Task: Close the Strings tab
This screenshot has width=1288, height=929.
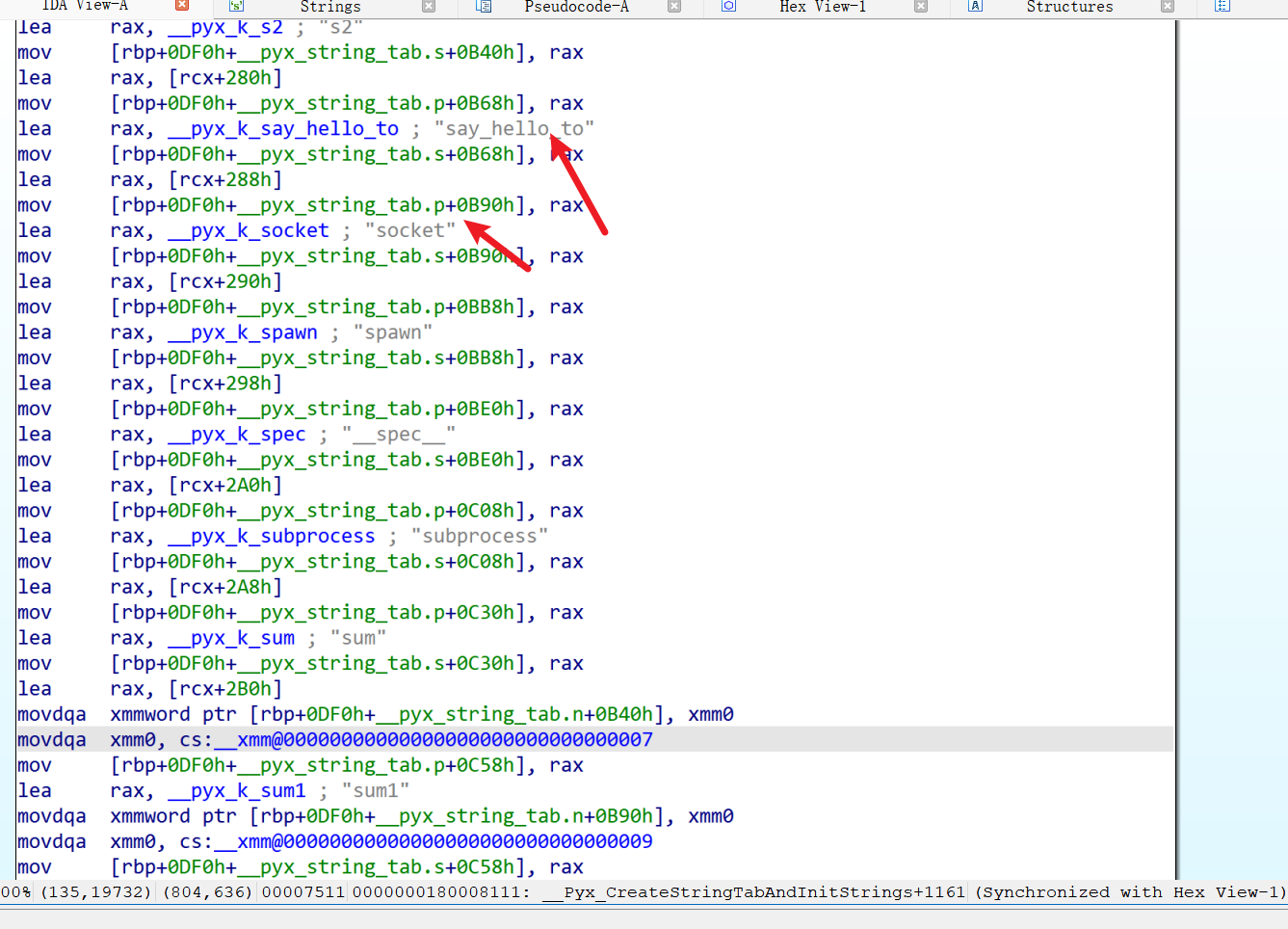Action: pyautogui.click(x=429, y=6)
